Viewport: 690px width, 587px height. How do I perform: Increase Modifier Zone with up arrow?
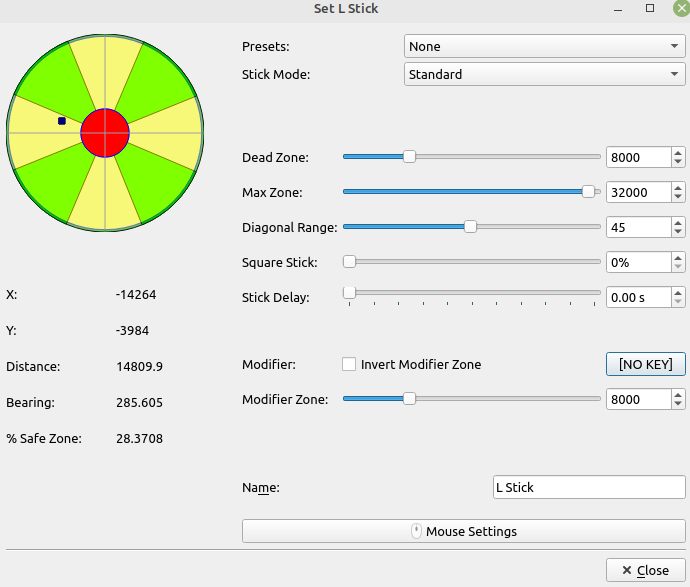[678, 395]
